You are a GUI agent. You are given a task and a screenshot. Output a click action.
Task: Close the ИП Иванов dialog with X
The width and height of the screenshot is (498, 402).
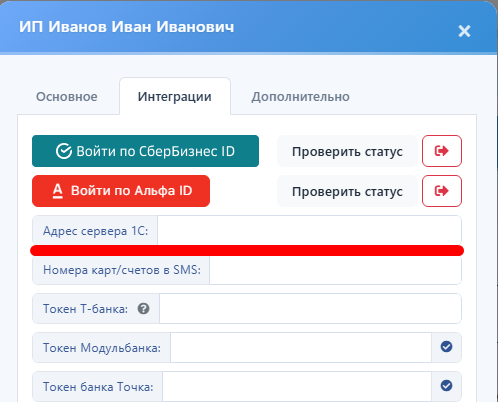(x=464, y=31)
